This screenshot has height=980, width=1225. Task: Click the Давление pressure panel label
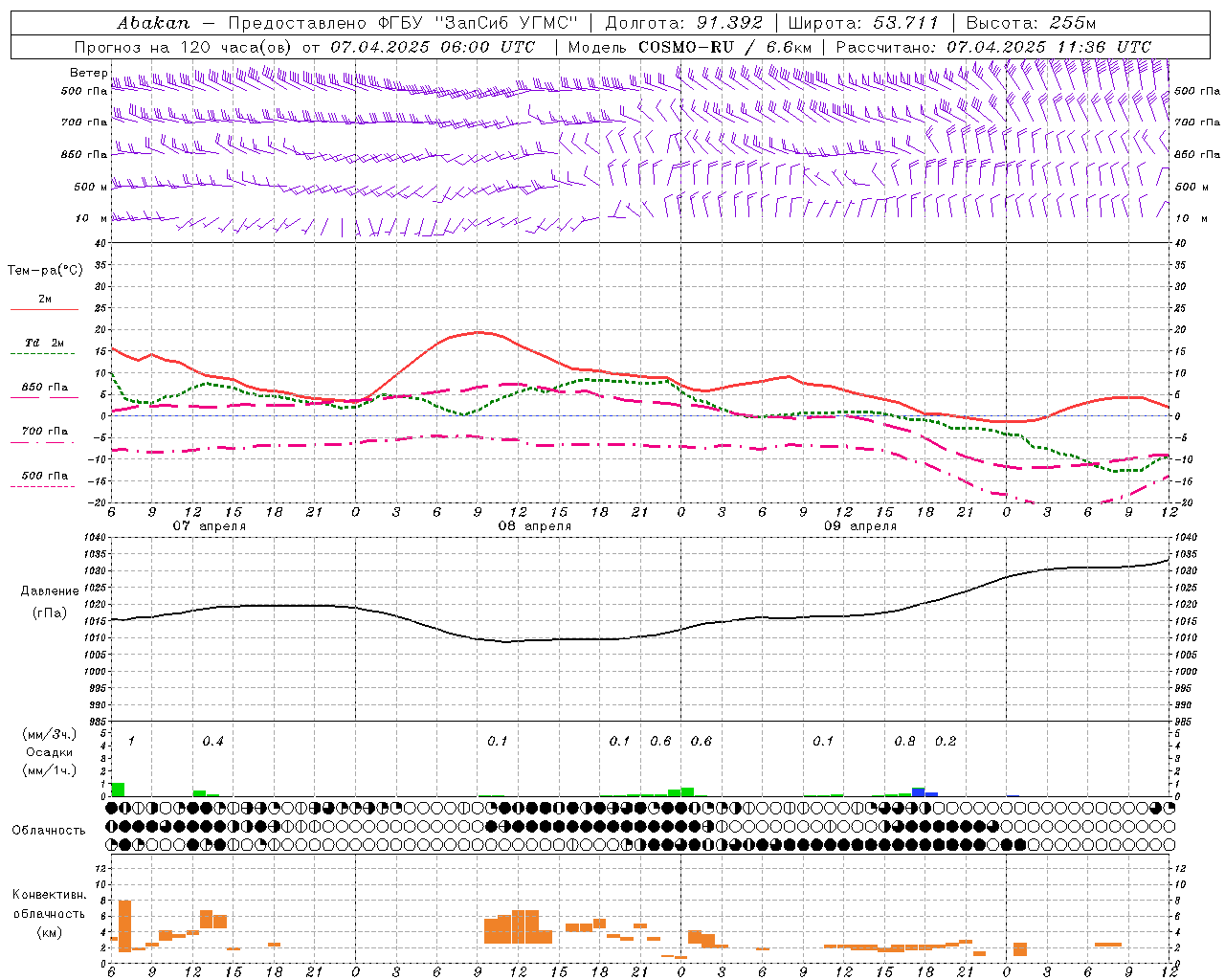(50, 591)
